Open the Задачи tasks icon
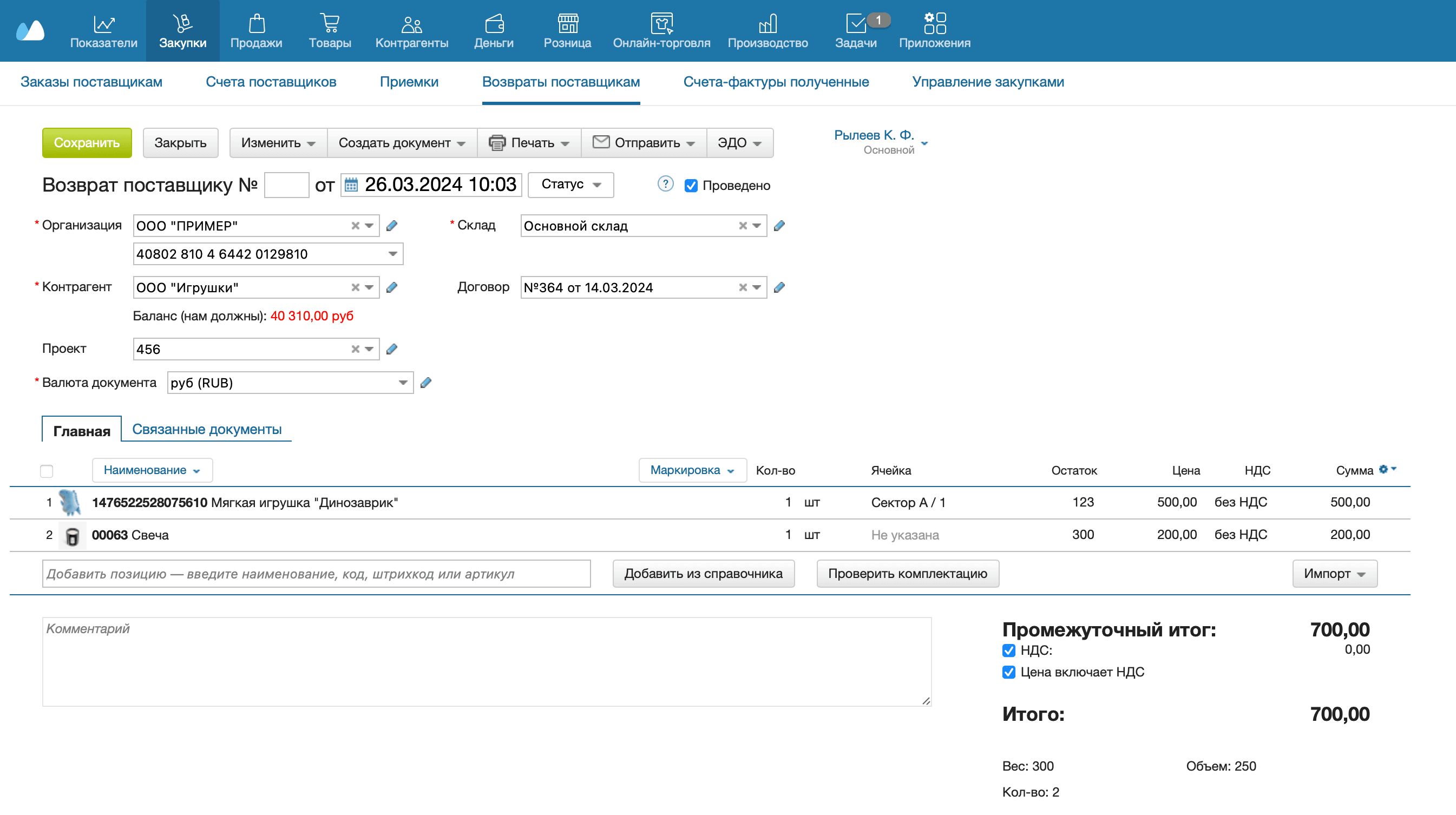The image size is (1456, 815). (855, 24)
